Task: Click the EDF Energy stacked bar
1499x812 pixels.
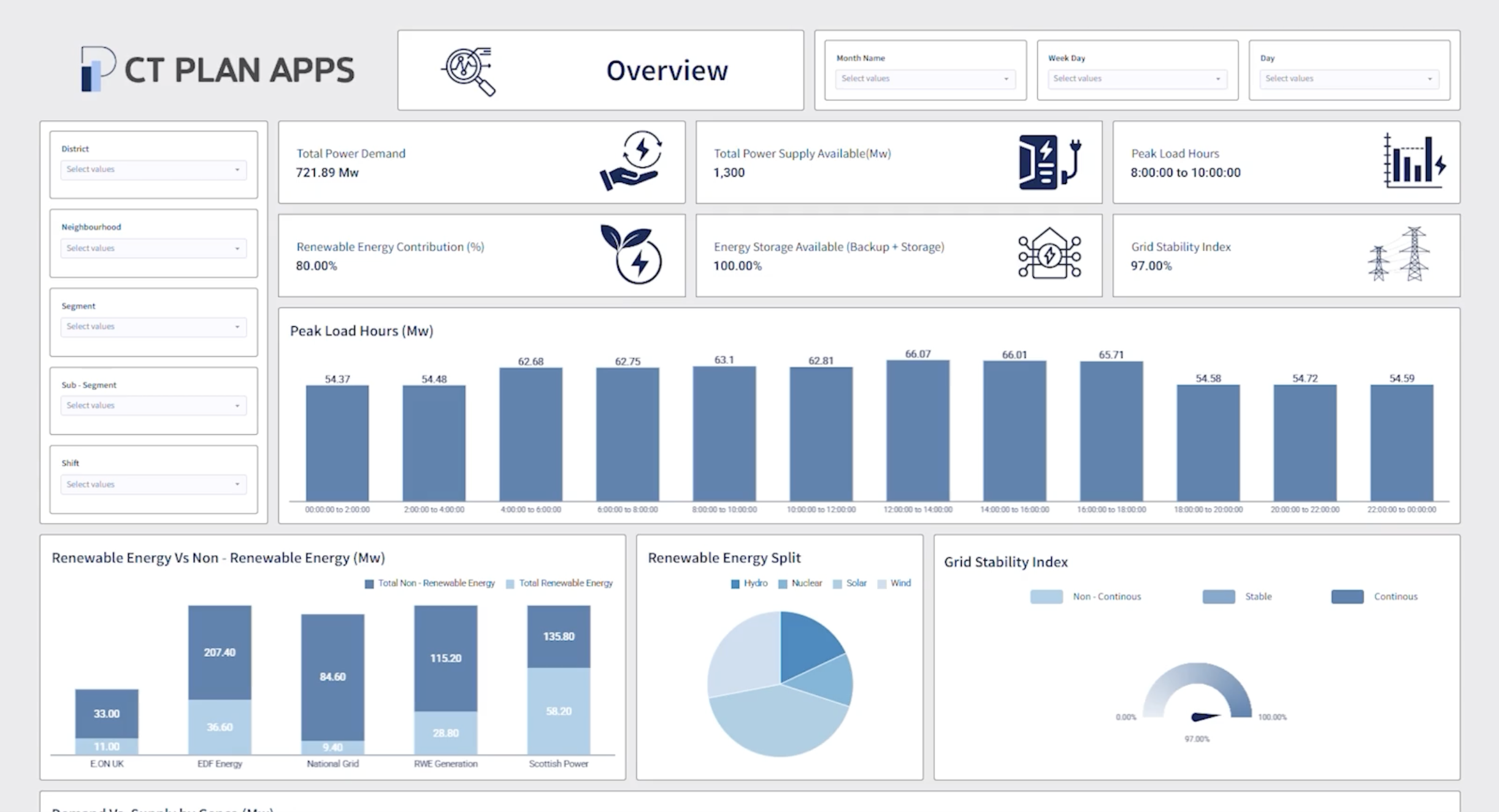Action: (x=220, y=675)
